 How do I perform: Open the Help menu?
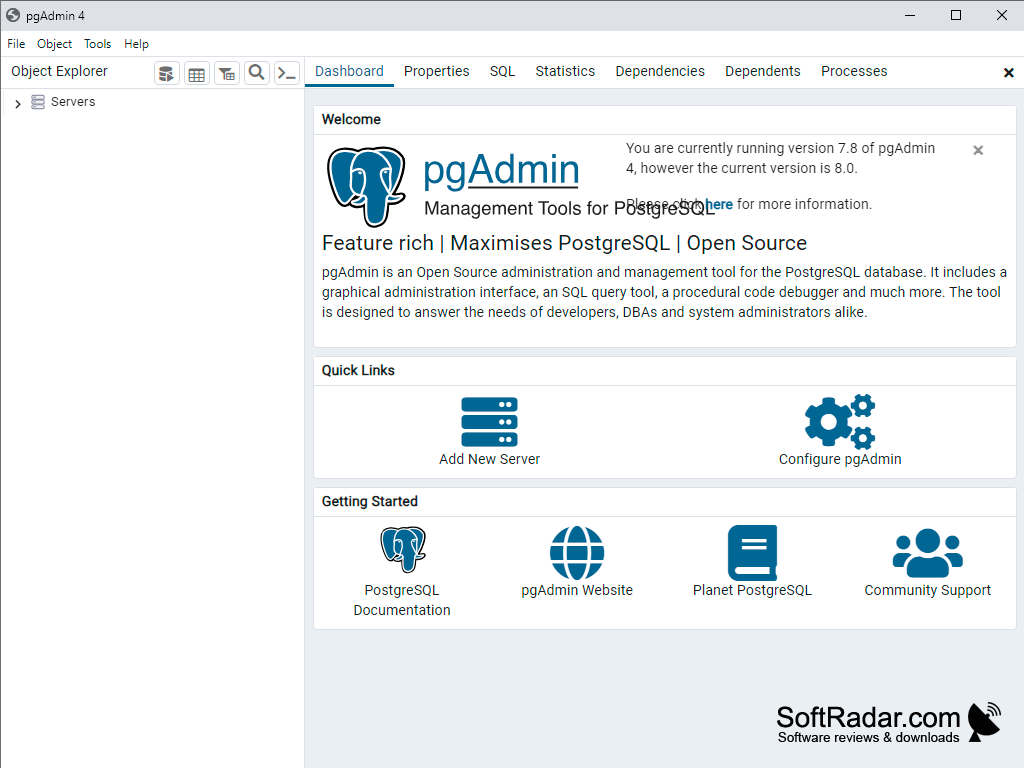tap(136, 44)
